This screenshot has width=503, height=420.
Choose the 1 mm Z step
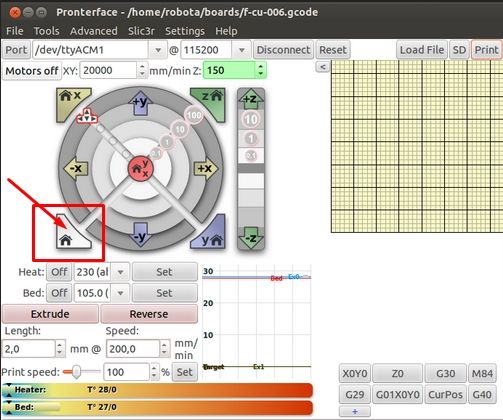click(251, 139)
